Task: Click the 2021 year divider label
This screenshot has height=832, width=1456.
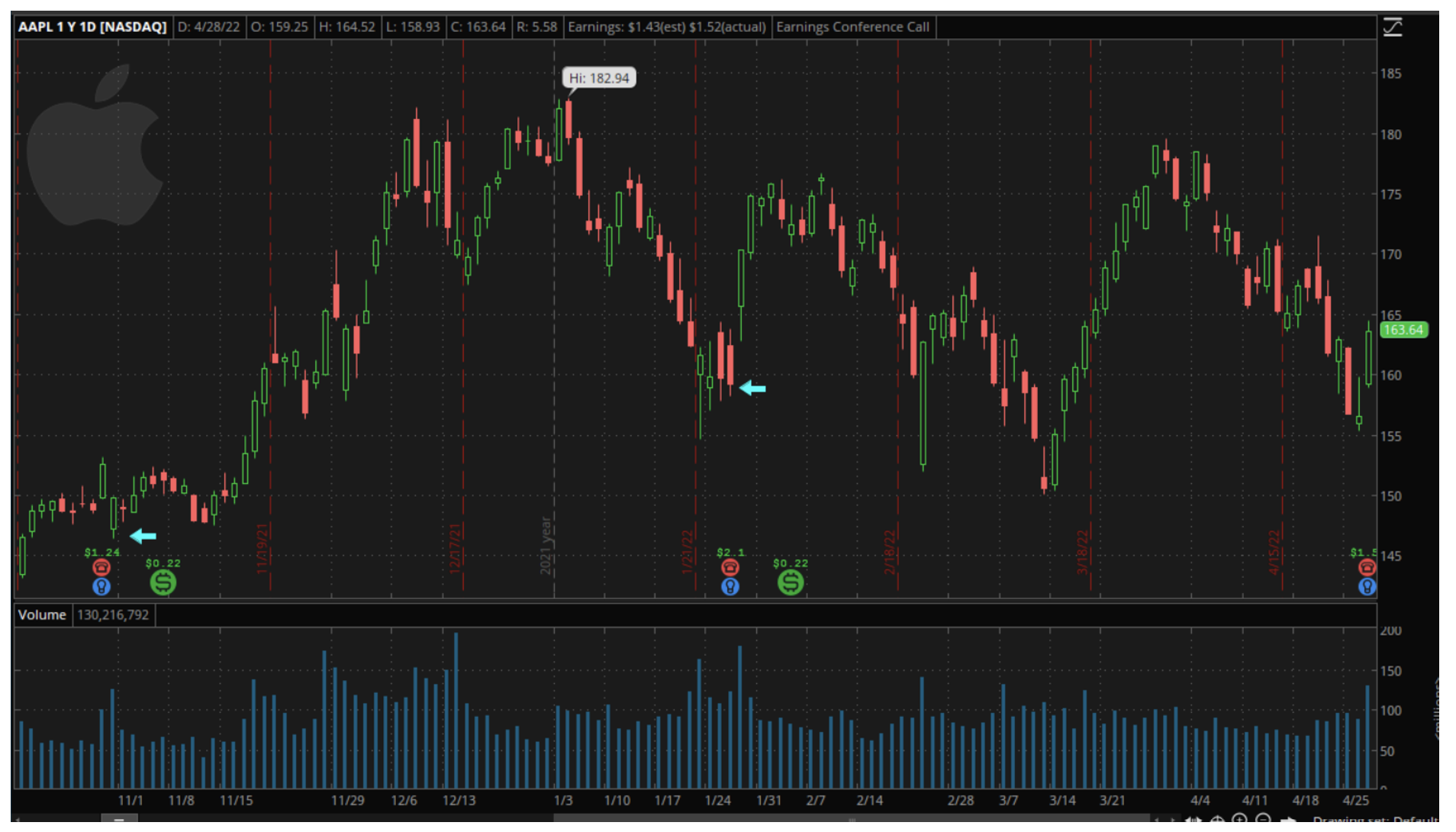Action: click(546, 546)
